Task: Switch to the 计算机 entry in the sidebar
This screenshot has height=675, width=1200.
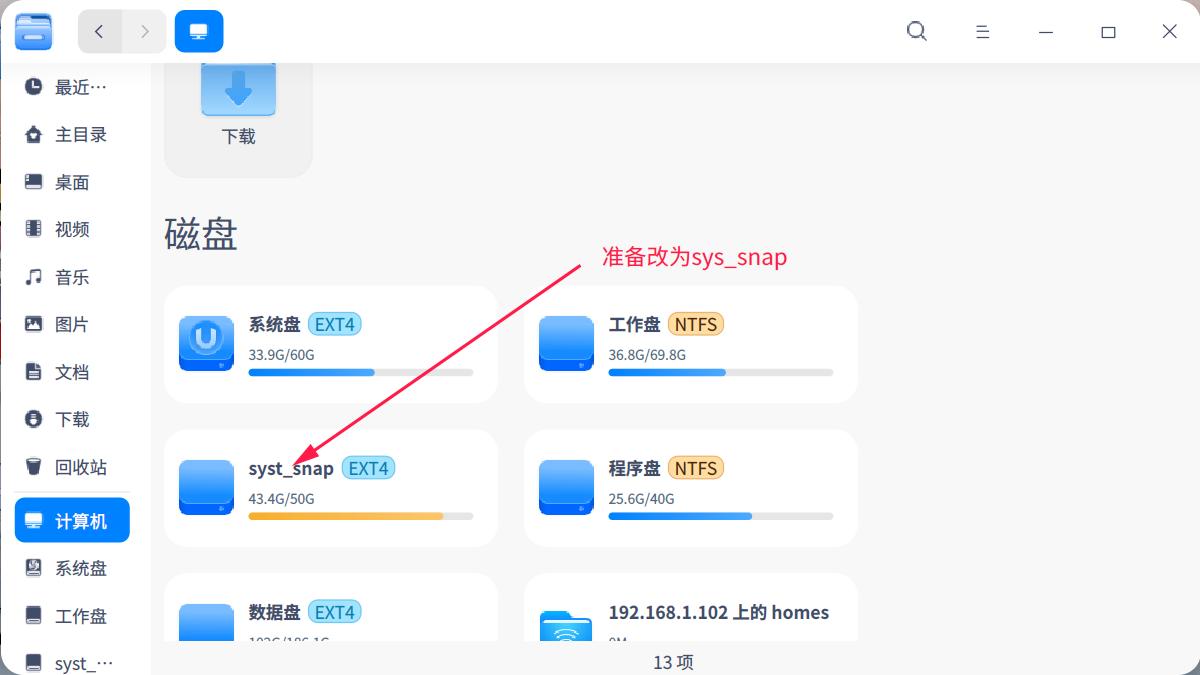Action: pyautogui.click(x=71, y=519)
